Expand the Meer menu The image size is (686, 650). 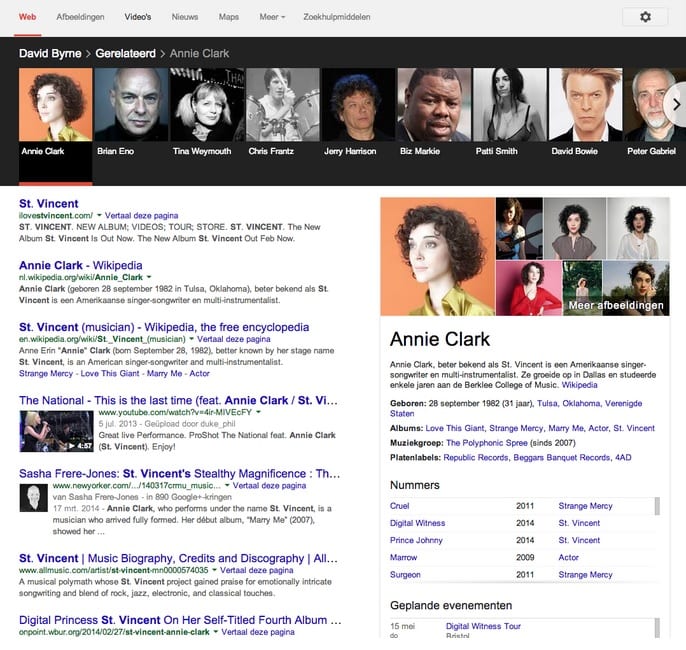click(x=272, y=17)
